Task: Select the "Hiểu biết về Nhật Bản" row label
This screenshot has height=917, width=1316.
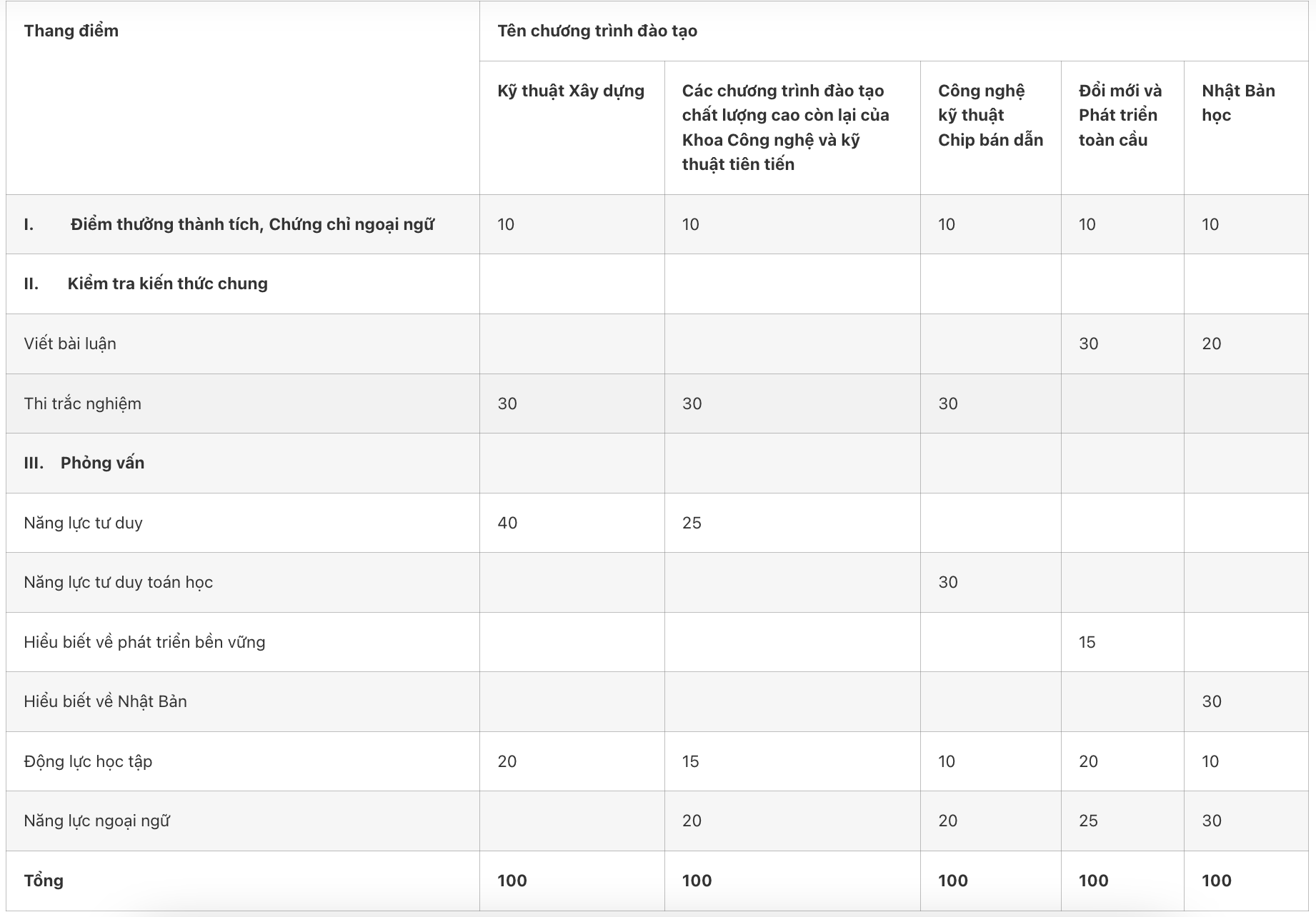Action: point(105,701)
